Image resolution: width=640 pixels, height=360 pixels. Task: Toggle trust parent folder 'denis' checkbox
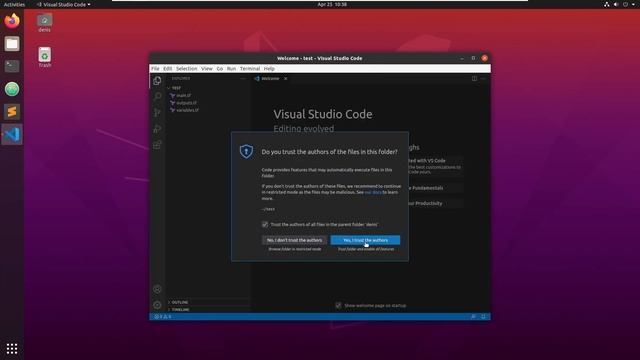pos(265,224)
